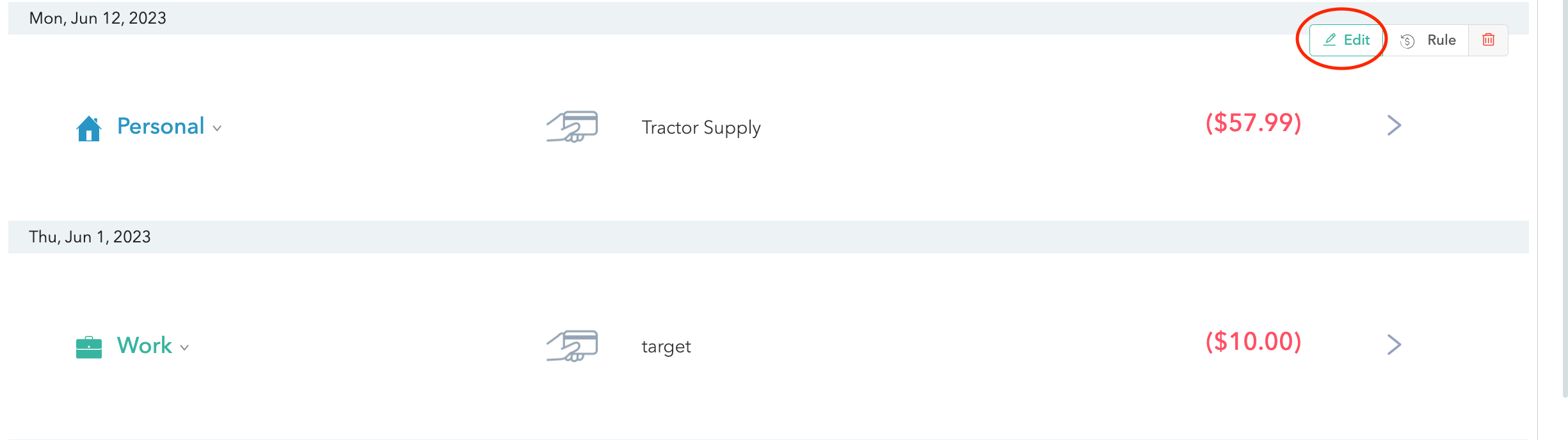Click the pencil icon in Edit button

tap(1330, 40)
